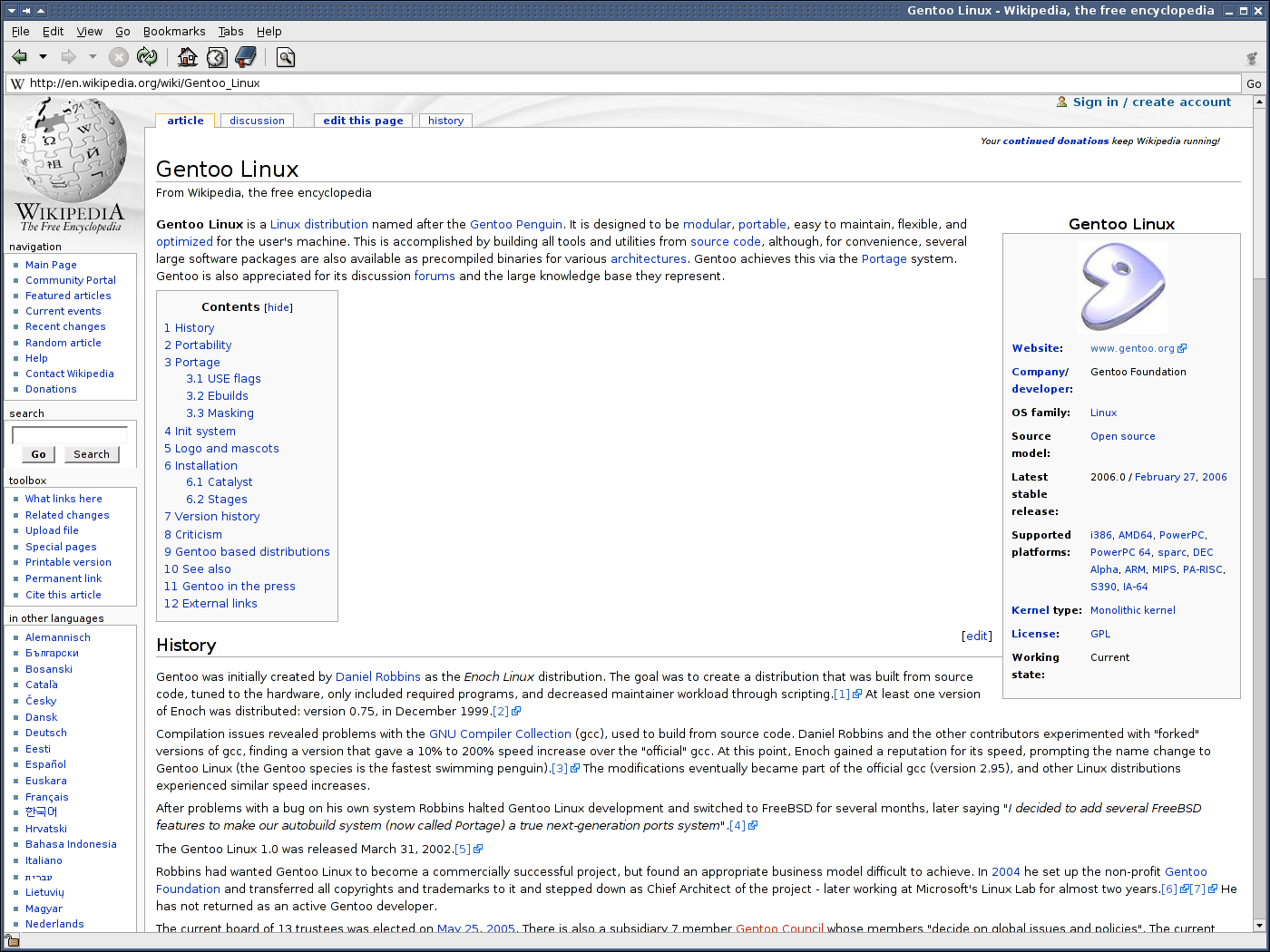Open the Daniel Robbins link

click(378, 677)
